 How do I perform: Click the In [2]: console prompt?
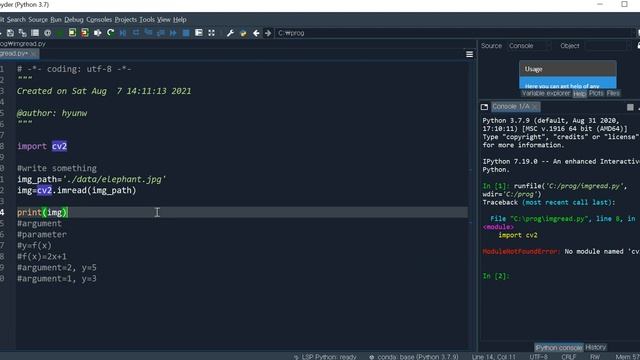coord(496,276)
